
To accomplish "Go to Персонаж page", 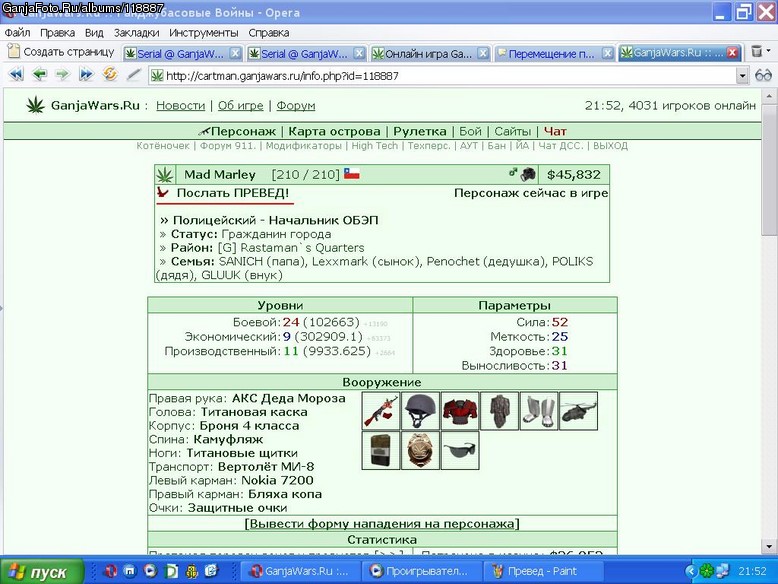I will coord(243,131).
